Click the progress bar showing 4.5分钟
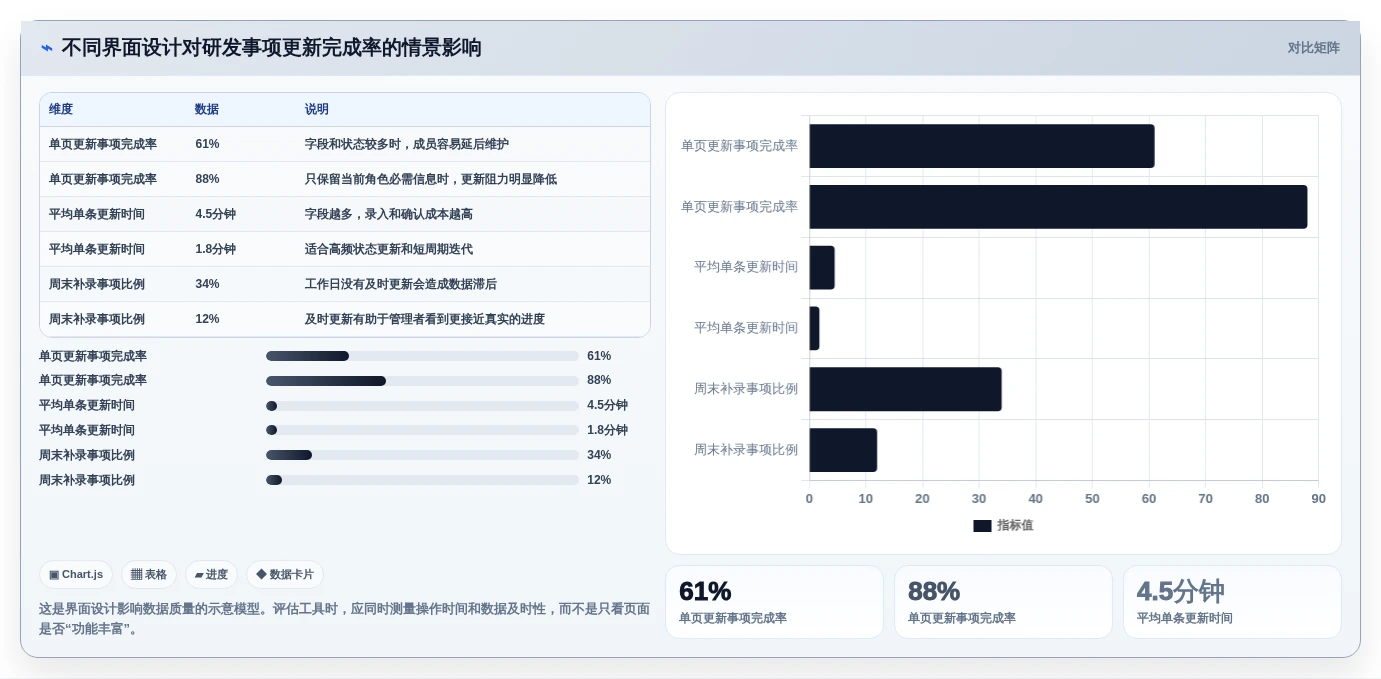Viewport: 1381px width, 679px height. pos(422,406)
